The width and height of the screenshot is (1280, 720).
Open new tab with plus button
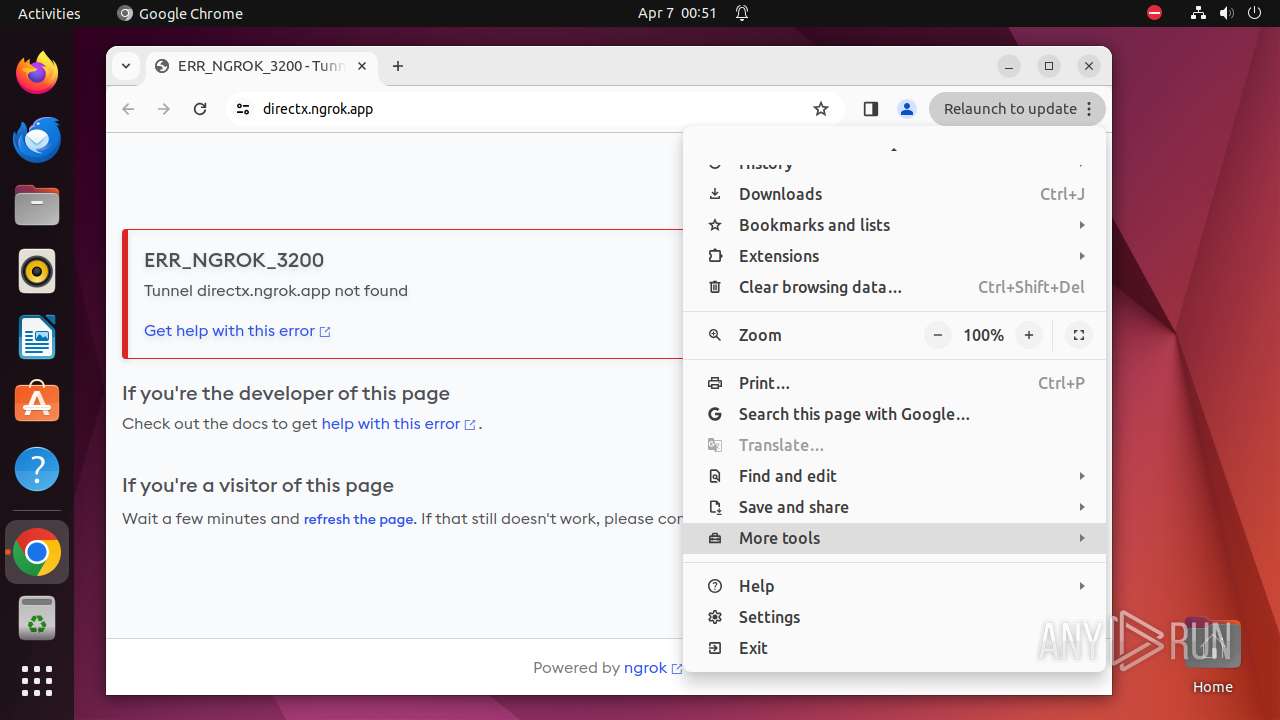click(x=398, y=66)
